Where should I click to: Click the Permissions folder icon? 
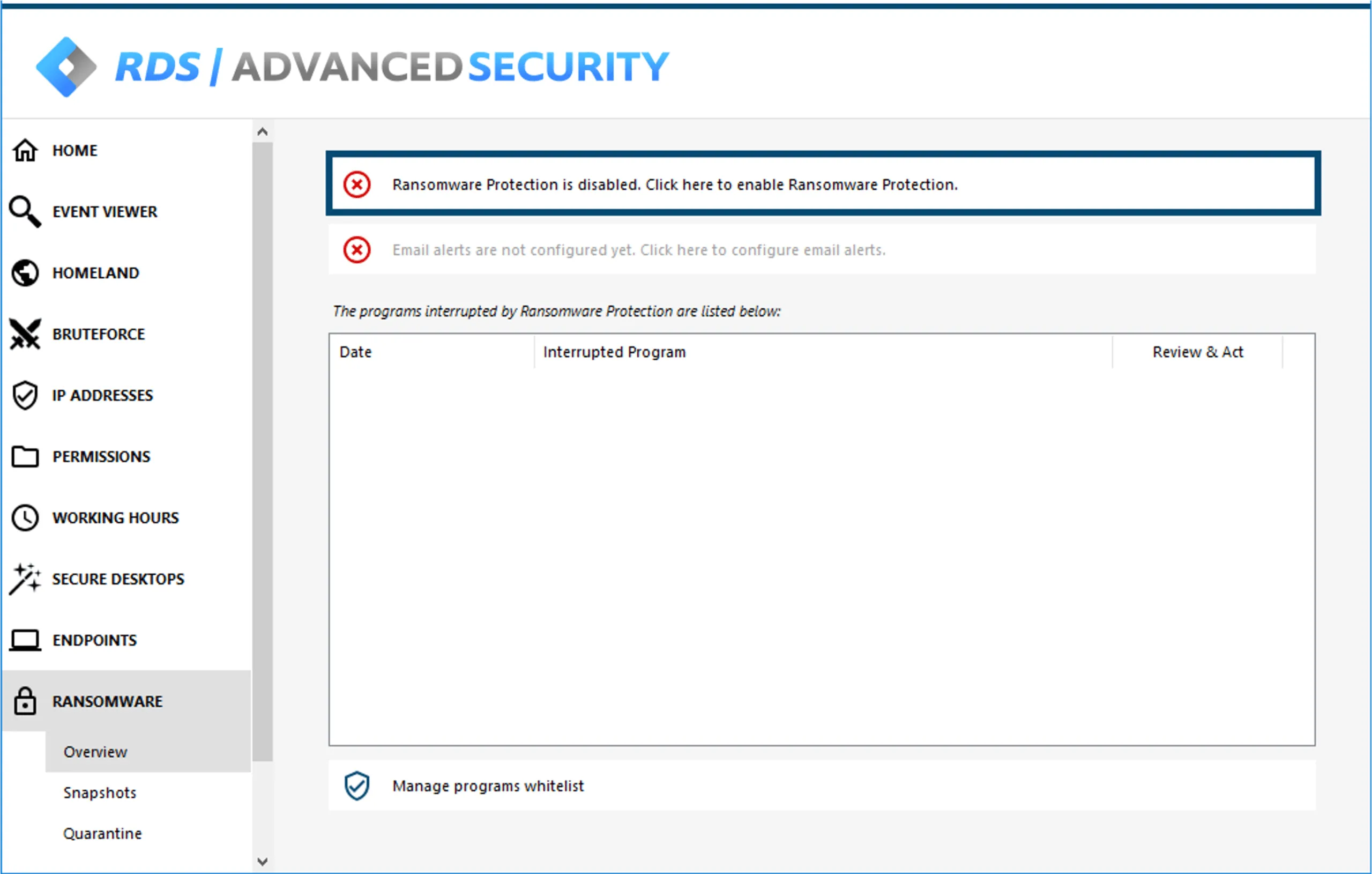25,457
